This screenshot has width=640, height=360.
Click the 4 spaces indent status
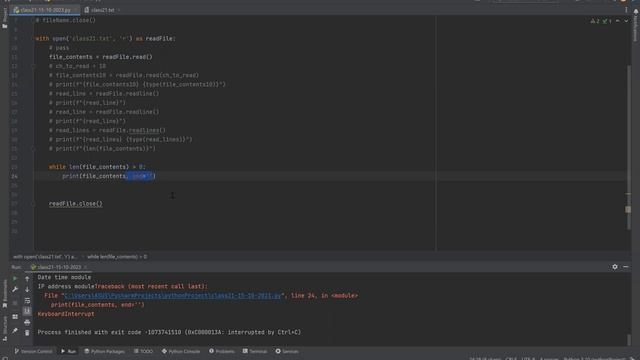(549, 358)
